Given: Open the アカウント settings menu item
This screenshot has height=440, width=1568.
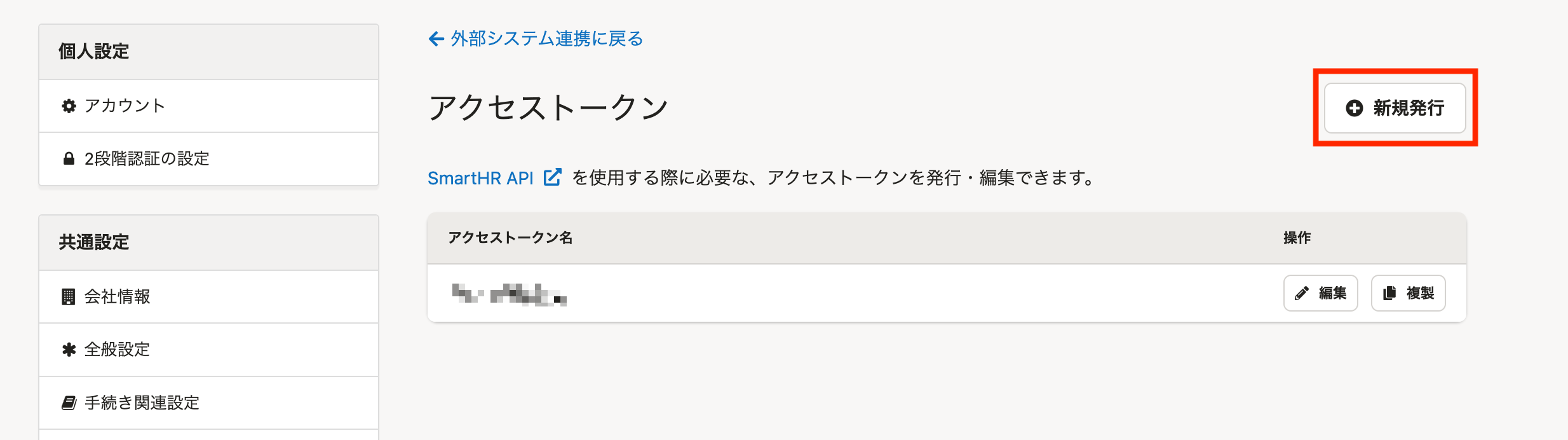Looking at the screenshot, I should (125, 106).
